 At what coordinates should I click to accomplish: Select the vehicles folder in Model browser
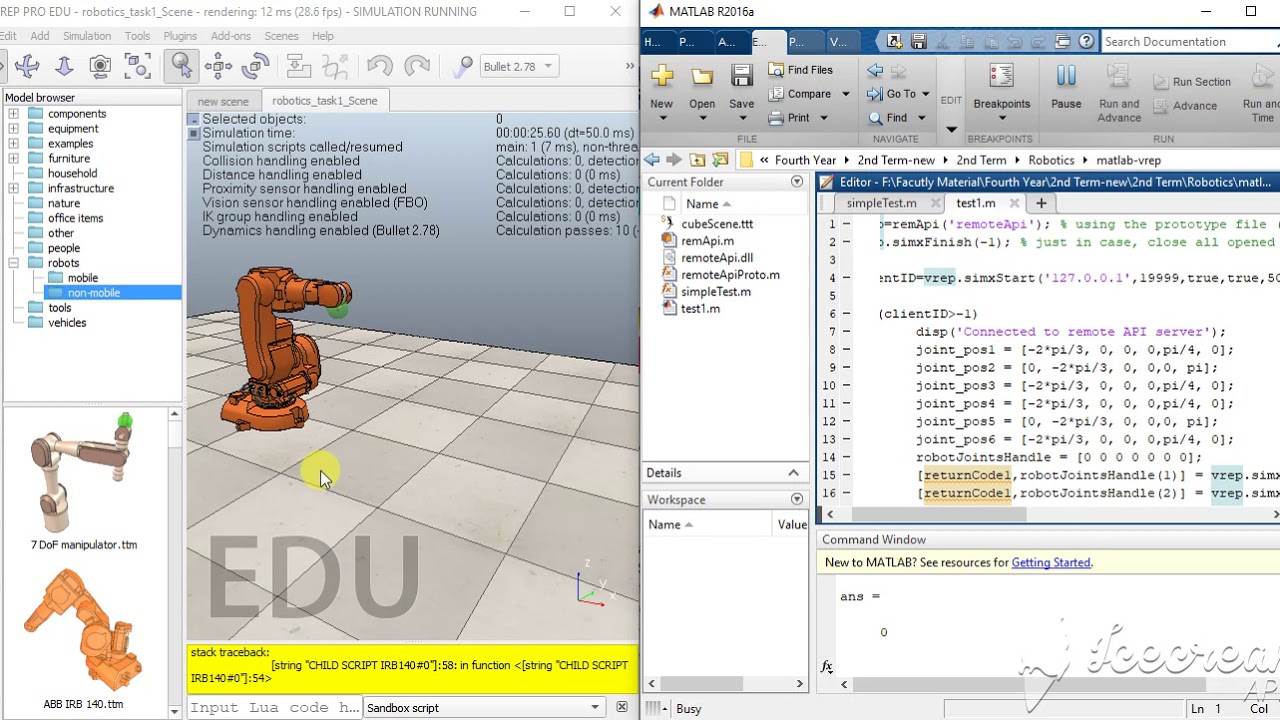[67, 323]
